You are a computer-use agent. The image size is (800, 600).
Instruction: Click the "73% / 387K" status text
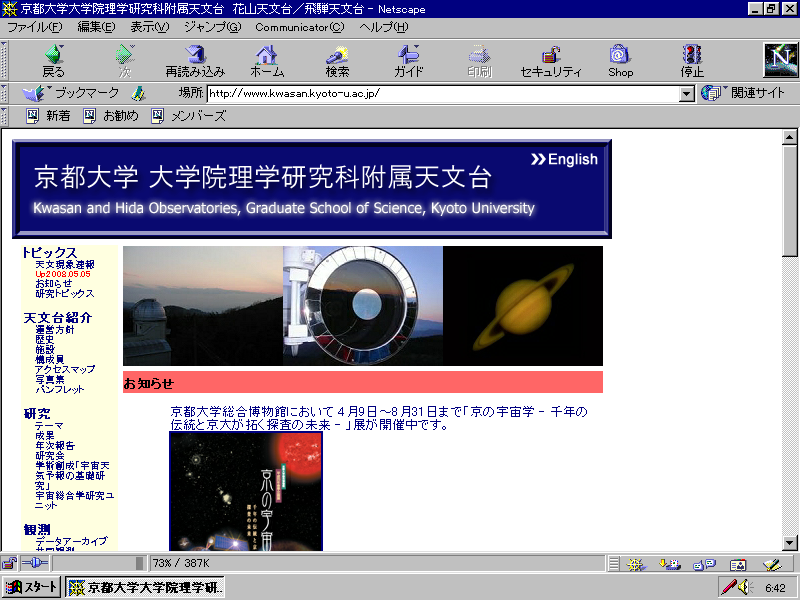click(181, 563)
